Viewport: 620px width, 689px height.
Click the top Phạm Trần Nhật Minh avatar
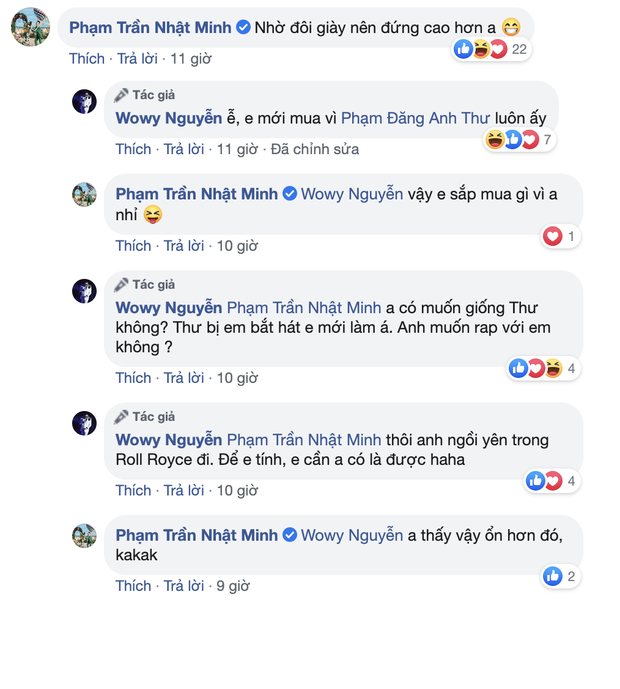tap(29, 27)
